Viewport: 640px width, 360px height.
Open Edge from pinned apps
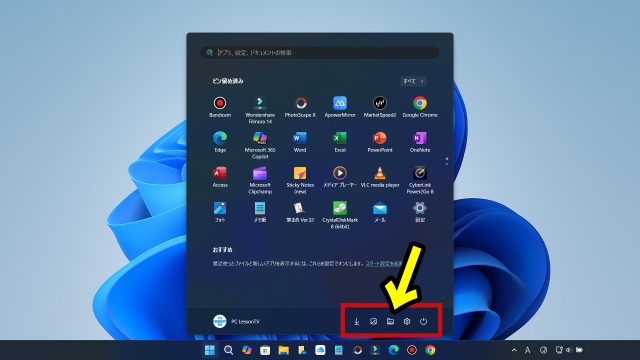(220, 142)
